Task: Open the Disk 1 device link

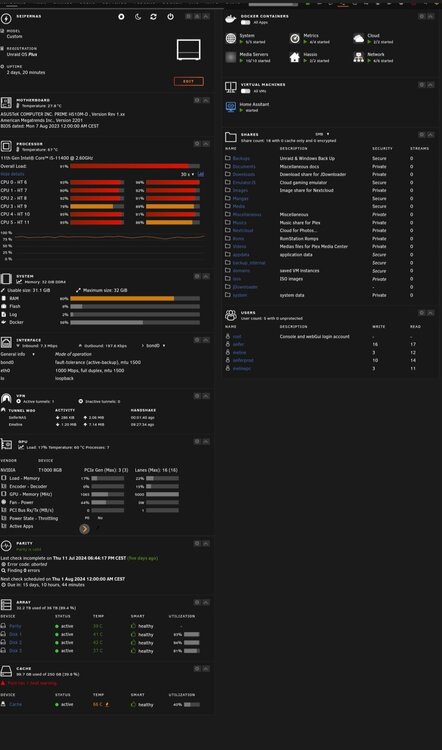Action: click(15, 634)
